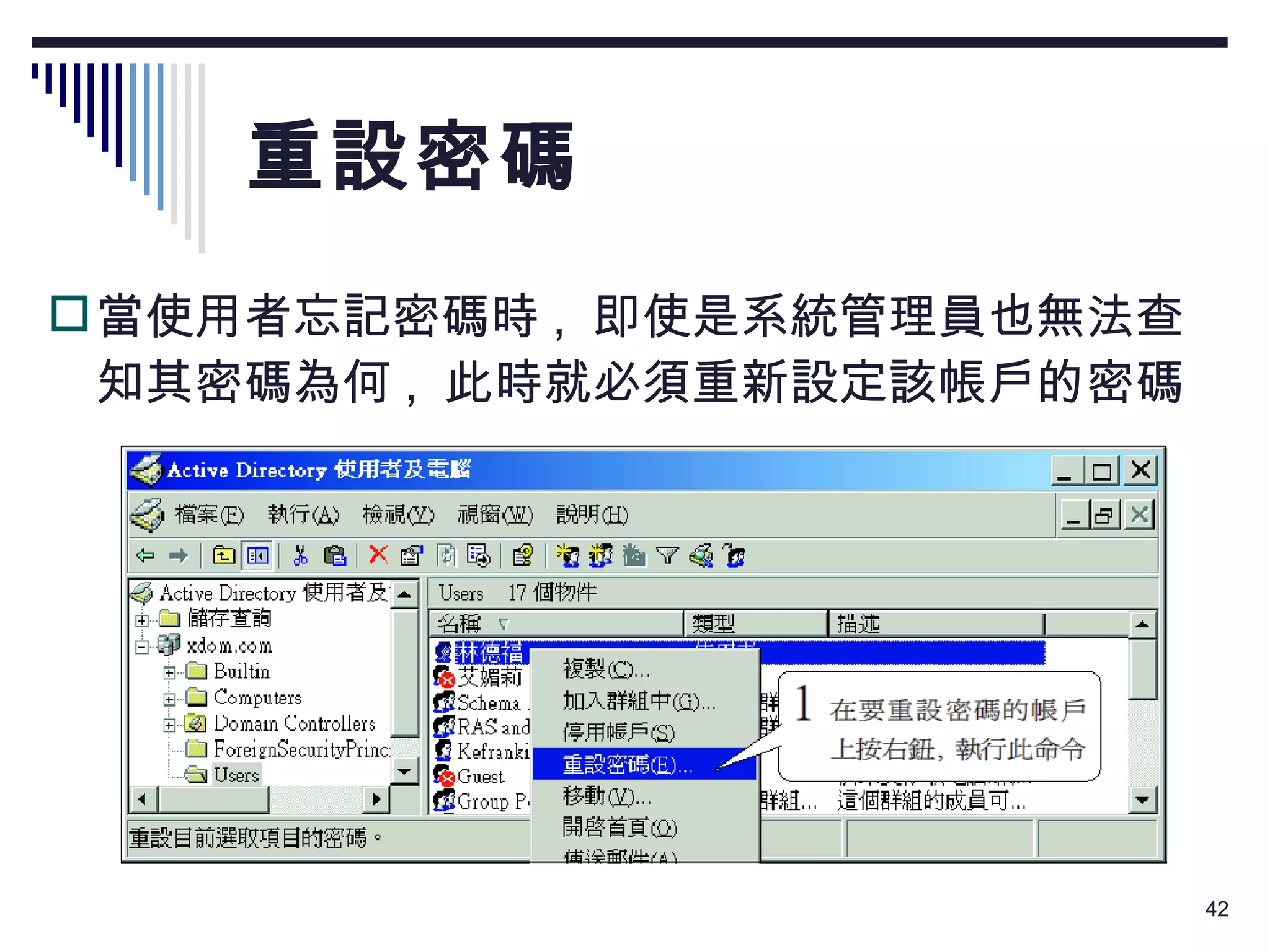Click list pane scroll down arrow

(x=1142, y=800)
